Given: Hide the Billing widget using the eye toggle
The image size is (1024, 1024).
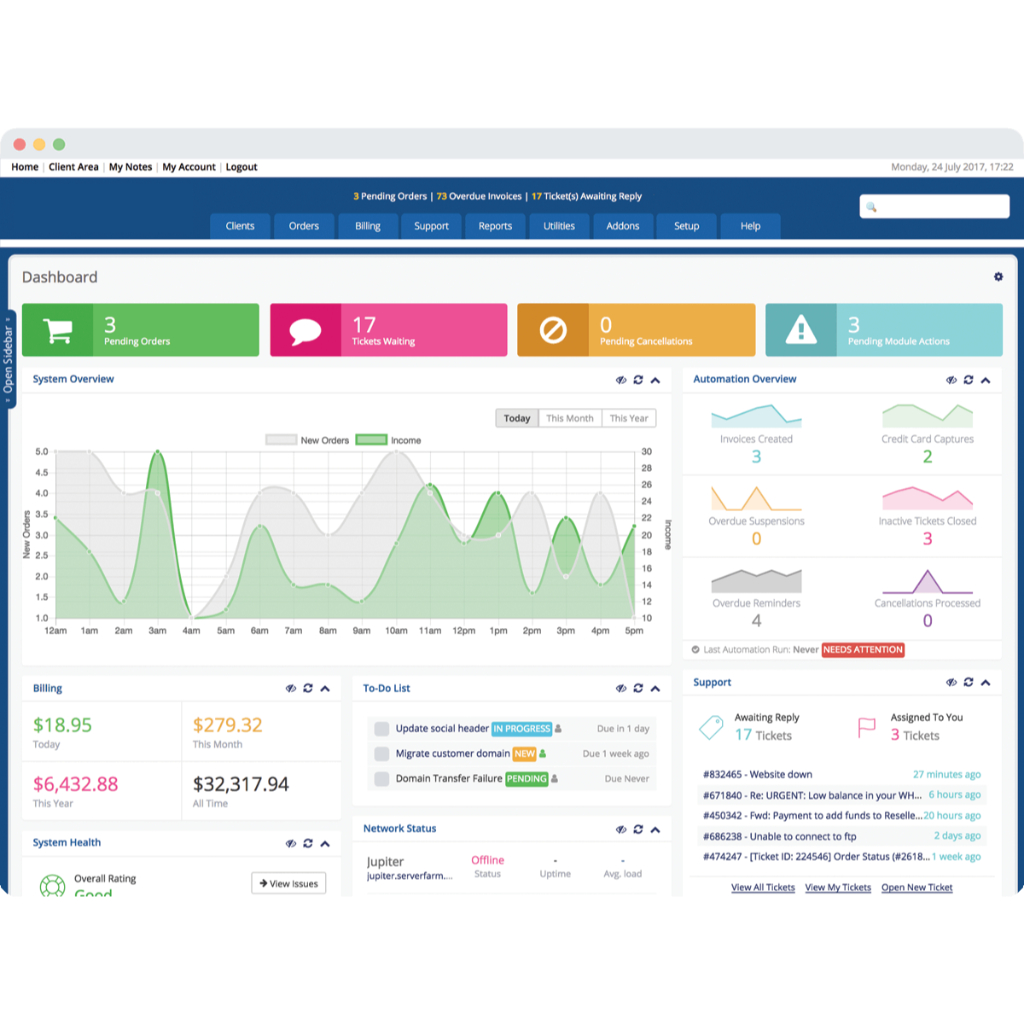Looking at the screenshot, I should 290,688.
